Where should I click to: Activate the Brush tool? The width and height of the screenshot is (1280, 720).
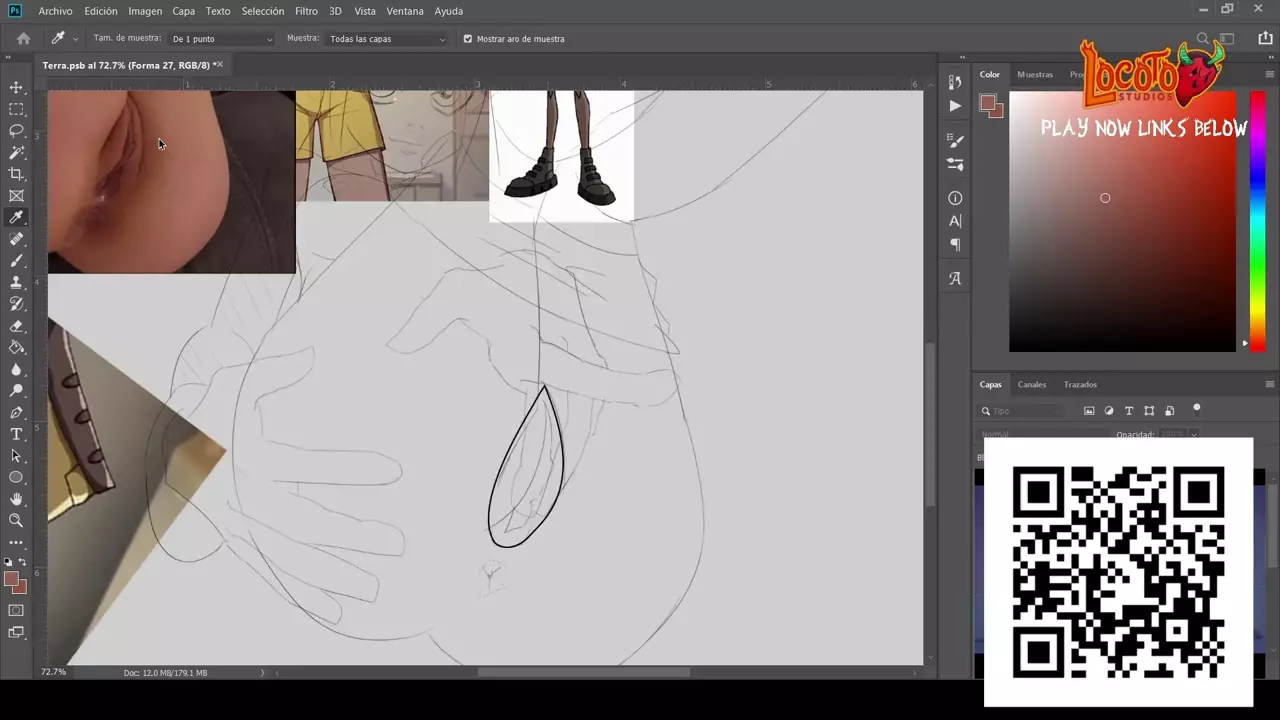coord(16,261)
